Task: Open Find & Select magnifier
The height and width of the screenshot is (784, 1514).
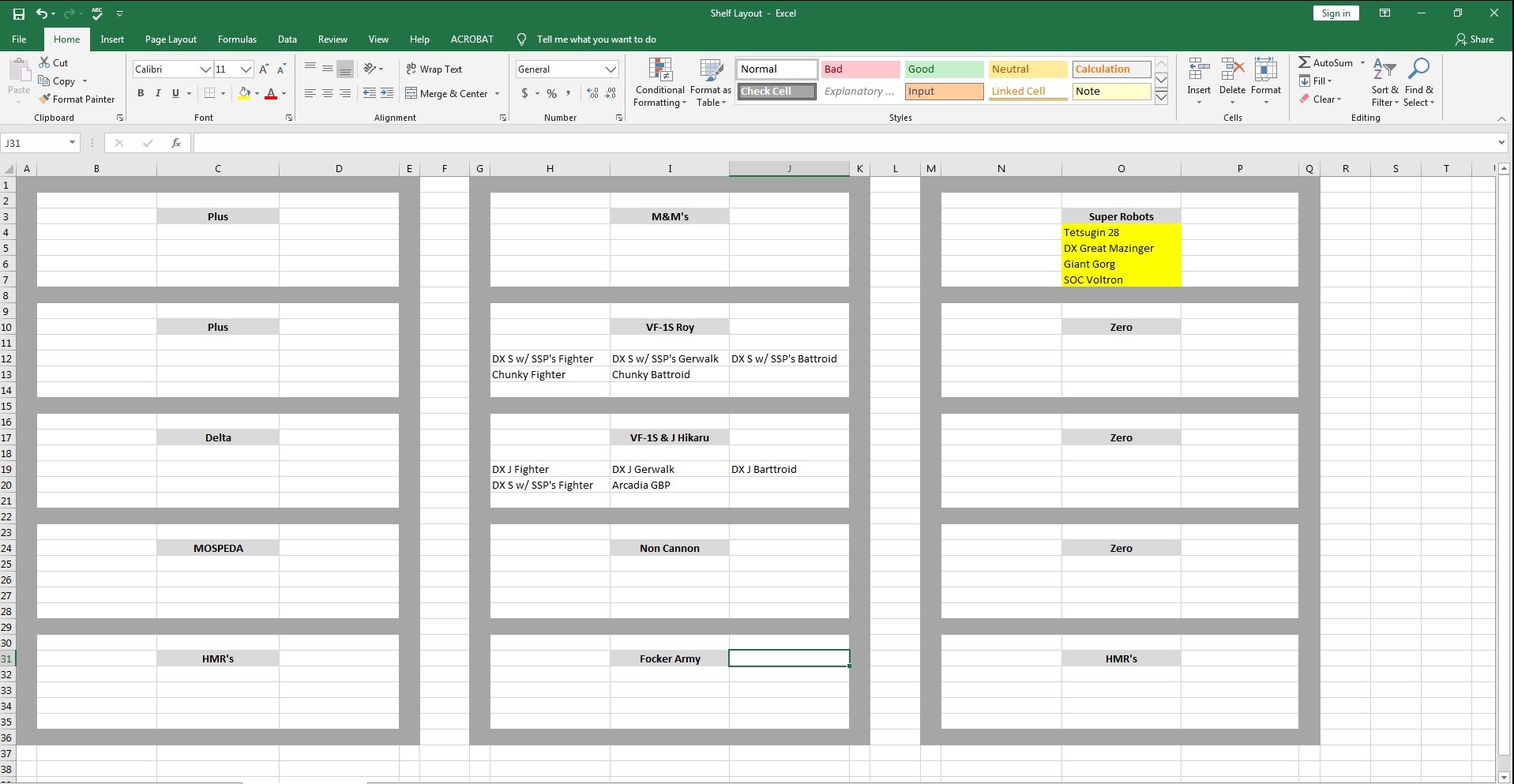Action: coord(1418,82)
